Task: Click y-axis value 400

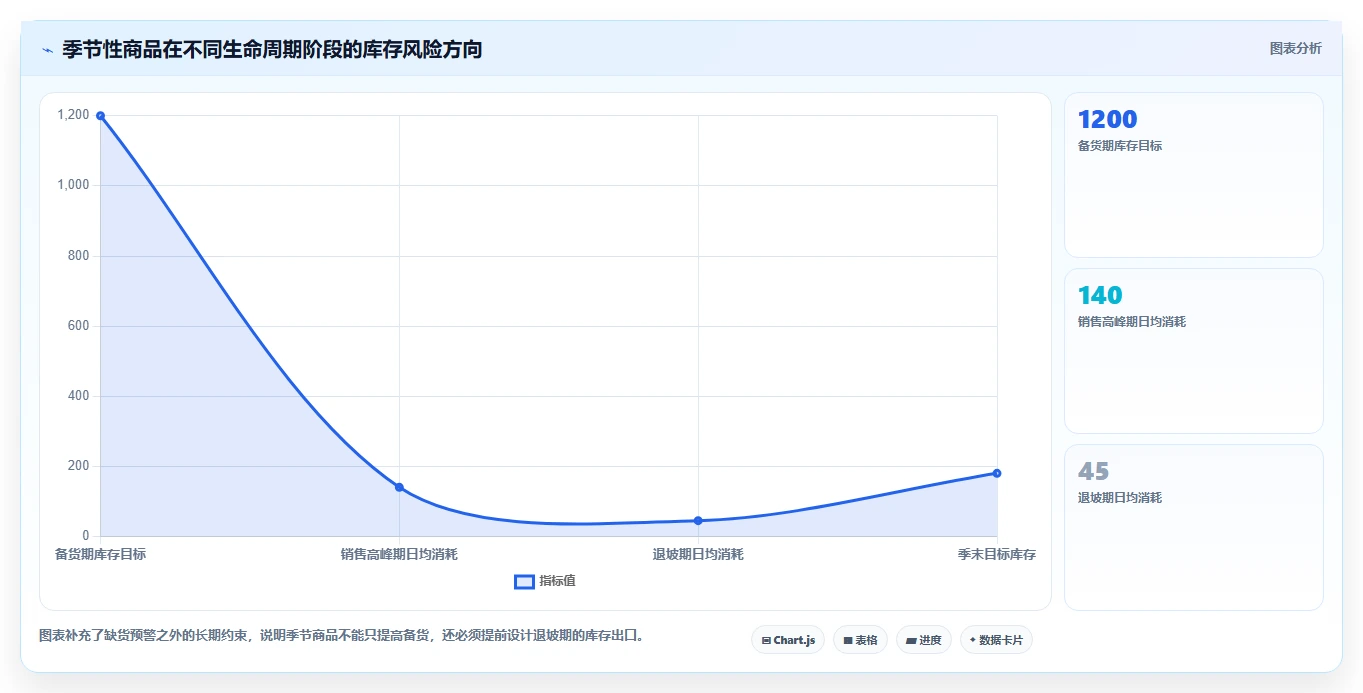Action: pyautogui.click(x=79, y=396)
